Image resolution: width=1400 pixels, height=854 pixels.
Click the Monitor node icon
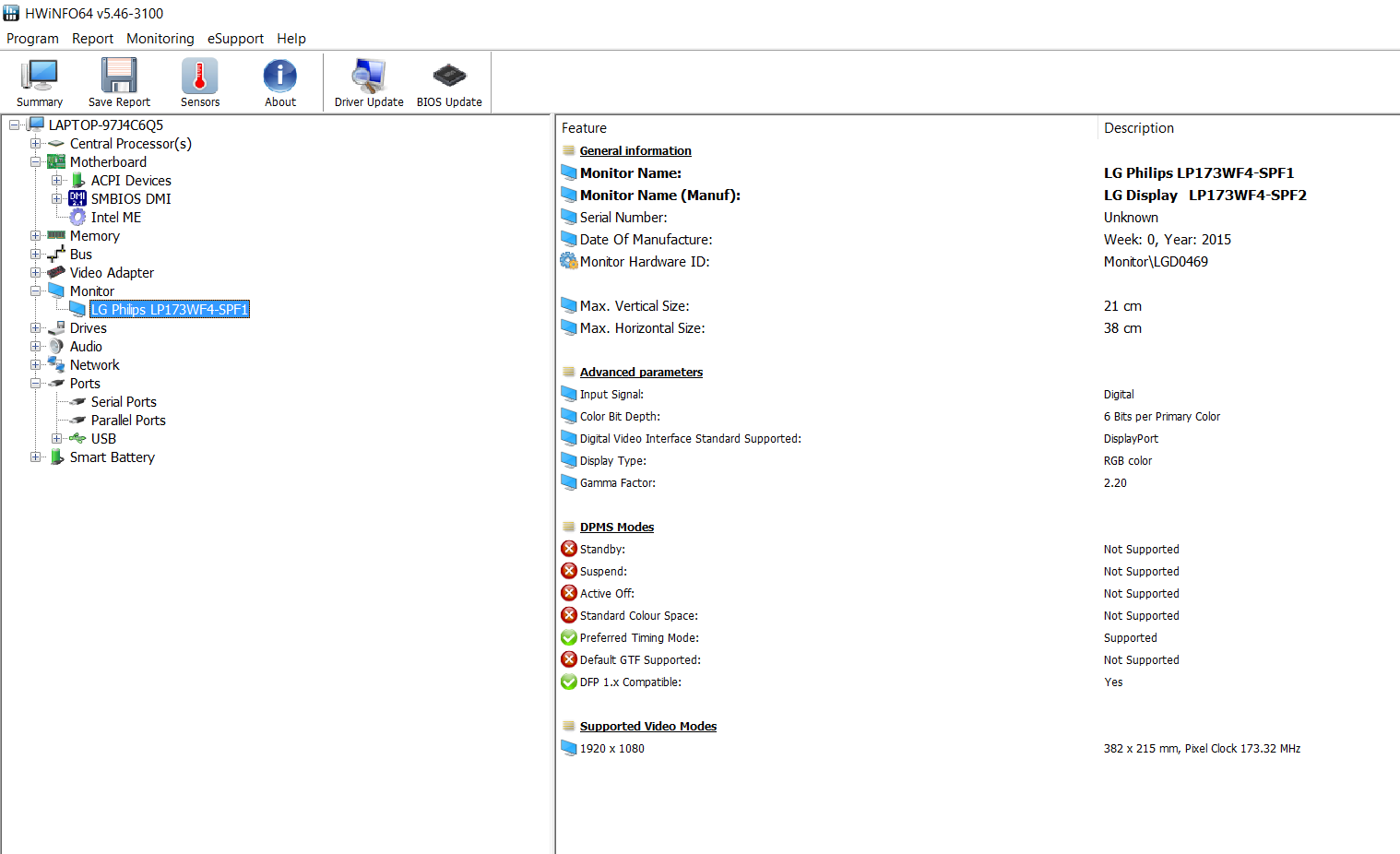tap(56, 291)
